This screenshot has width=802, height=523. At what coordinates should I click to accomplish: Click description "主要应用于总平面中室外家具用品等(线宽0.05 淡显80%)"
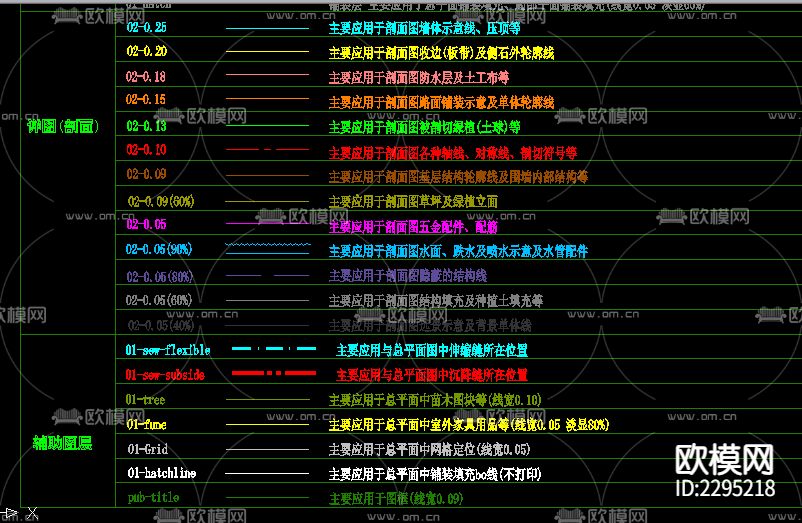click(469, 424)
